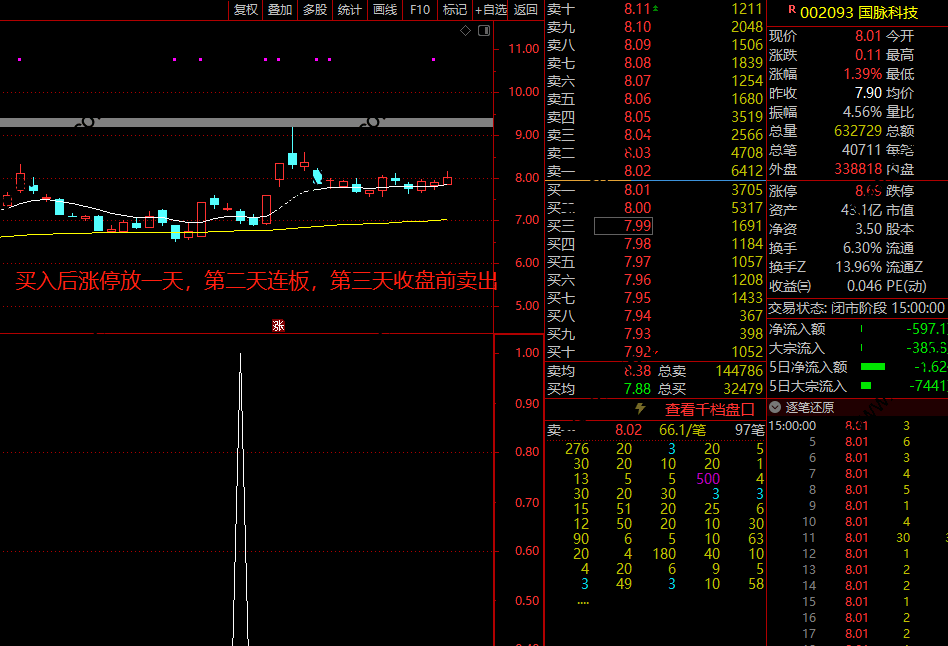Click the 买十 row volume 1052
948x646 pixels.
(747, 352)
